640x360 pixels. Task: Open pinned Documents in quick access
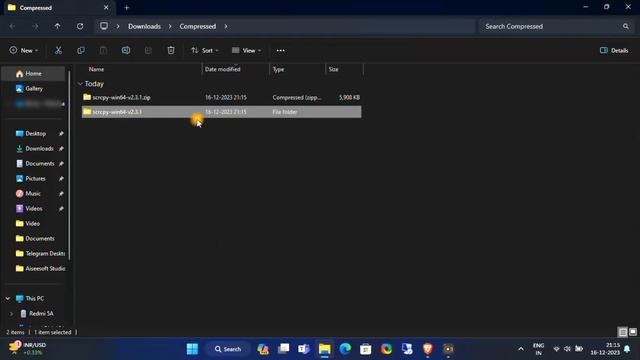coord(40,164)
